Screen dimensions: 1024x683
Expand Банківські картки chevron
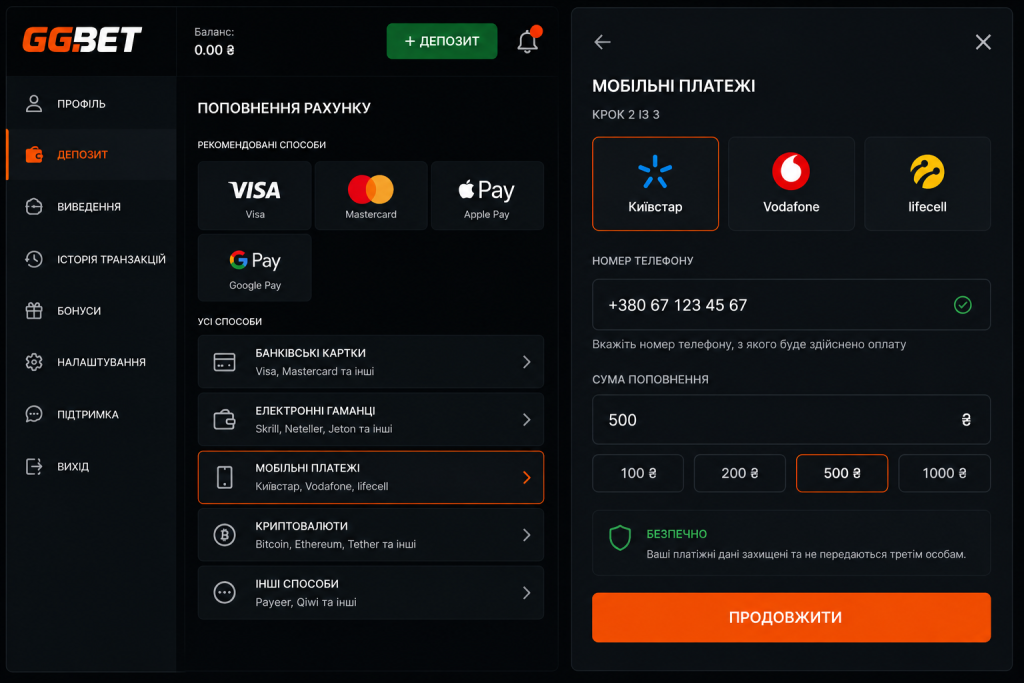[x=526, y=362]
